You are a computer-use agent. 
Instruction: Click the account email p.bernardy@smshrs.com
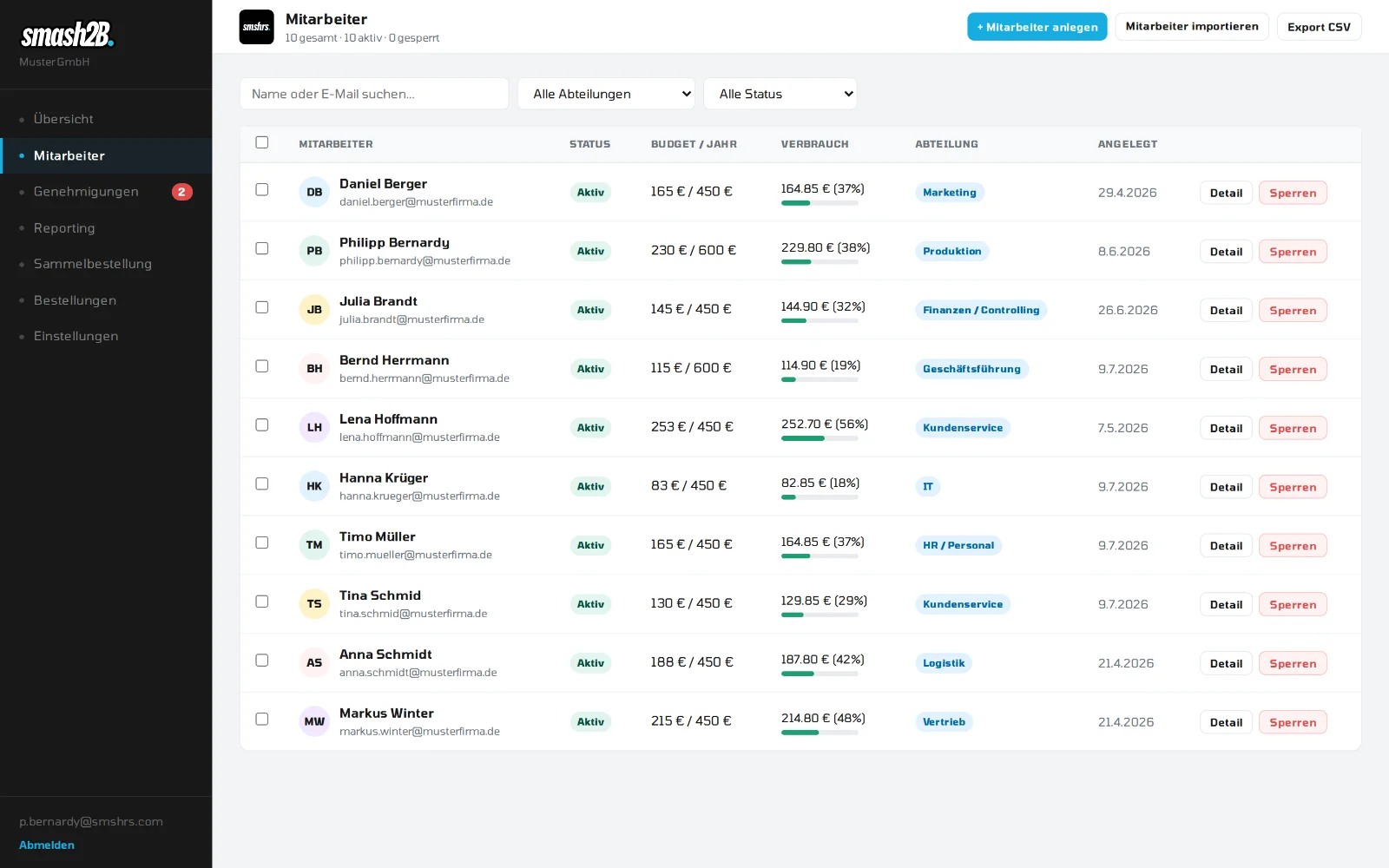click(x=91, y=821)
